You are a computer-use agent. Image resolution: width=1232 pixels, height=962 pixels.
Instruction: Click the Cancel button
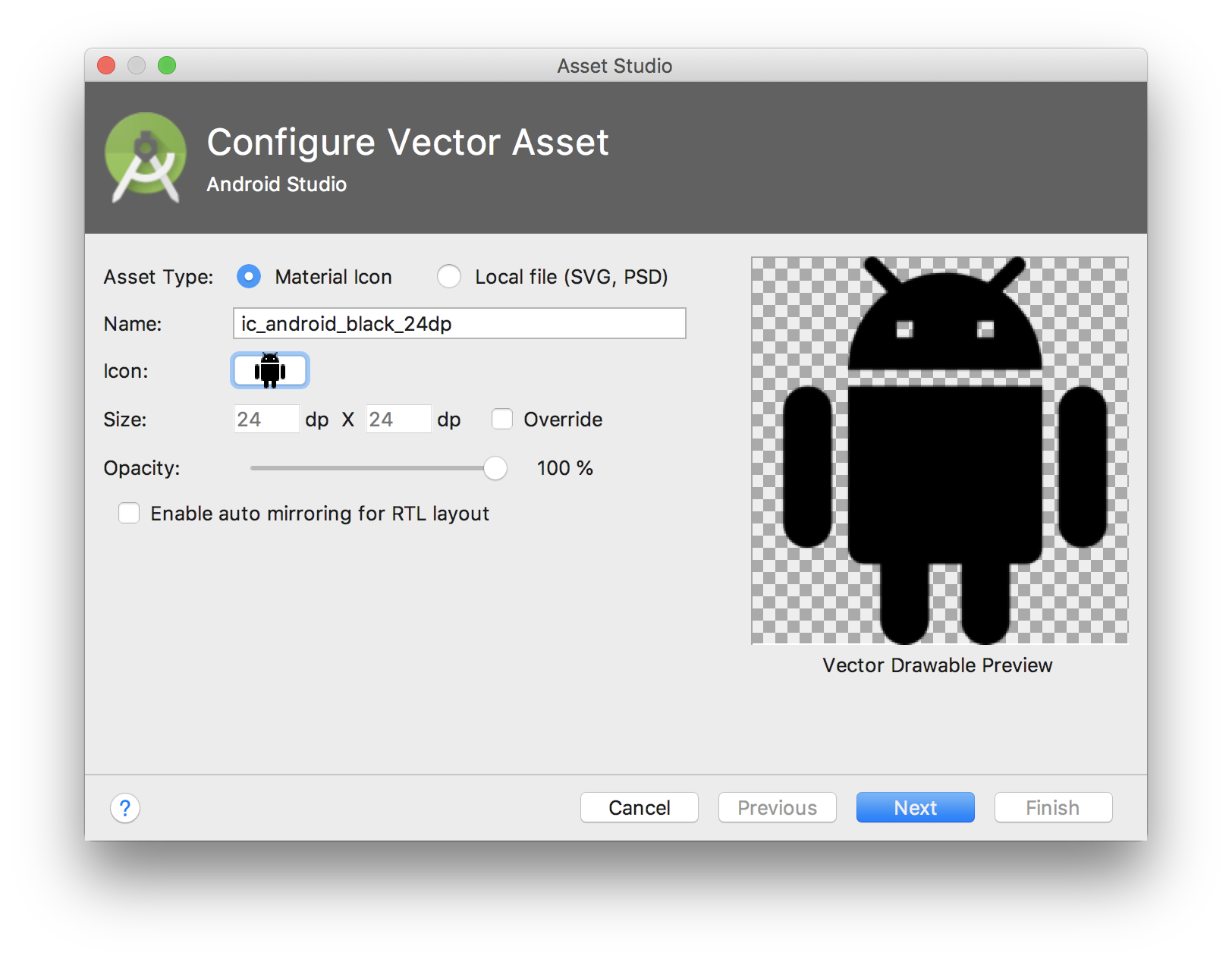[x=640, y=808]
